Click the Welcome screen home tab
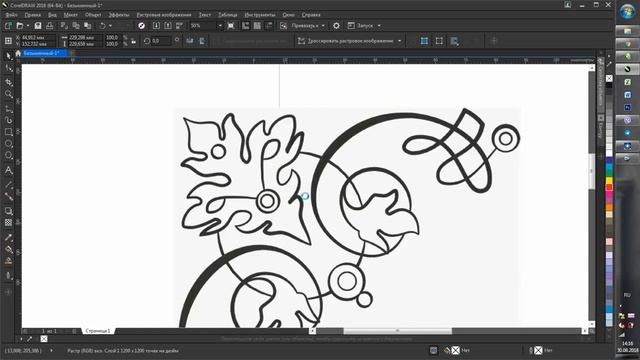Image resolution: width=640 pixels, height=360 pixels. pos(18,53)
